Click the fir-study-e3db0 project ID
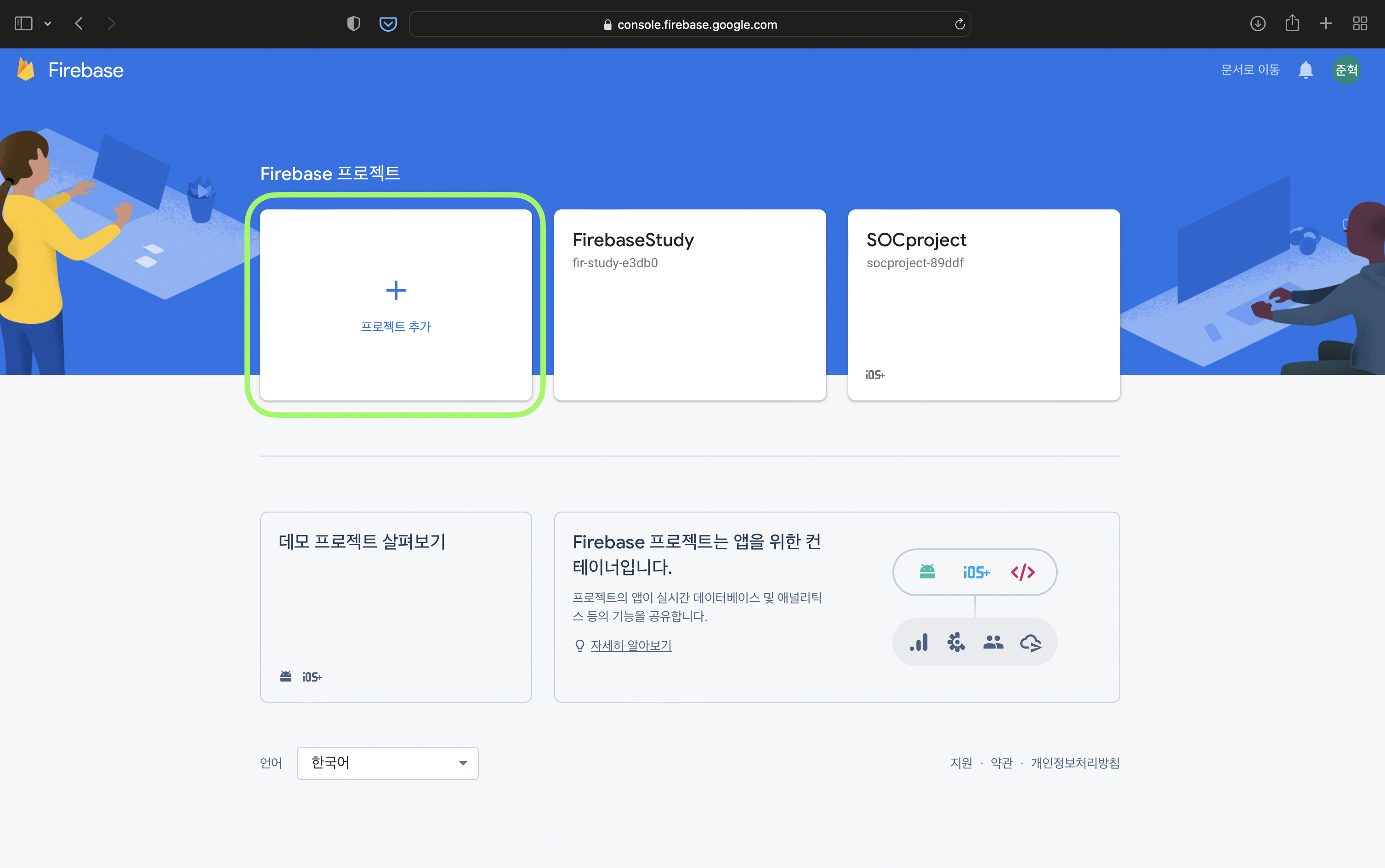Viewport: 1385px width, 868px height. point(615,263)
